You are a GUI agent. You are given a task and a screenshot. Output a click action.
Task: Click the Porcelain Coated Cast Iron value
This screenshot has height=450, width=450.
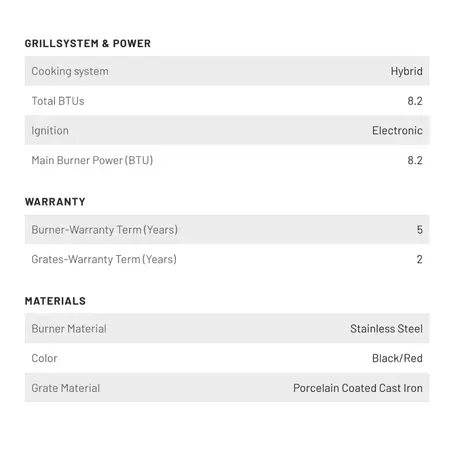click(358, 388)
